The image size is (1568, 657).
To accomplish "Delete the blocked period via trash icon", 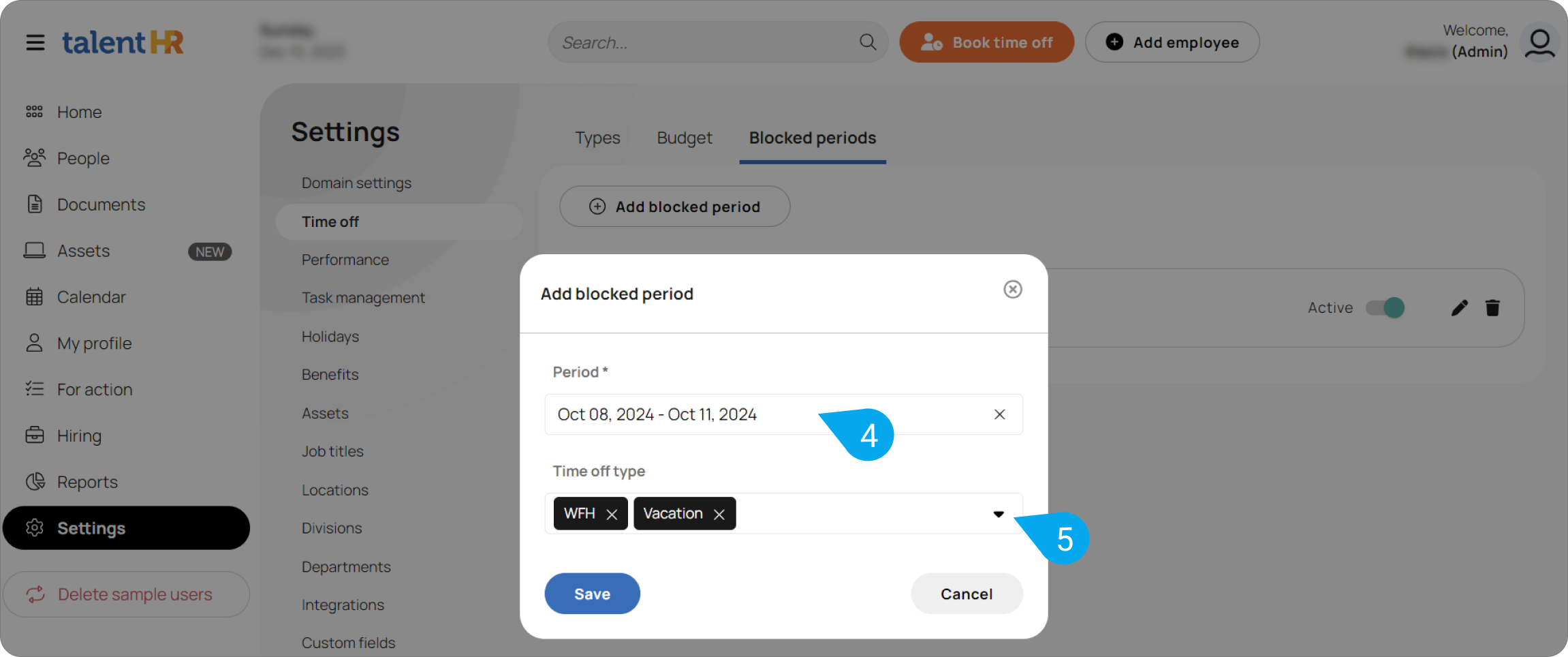I will click(x=1492, y=308).
